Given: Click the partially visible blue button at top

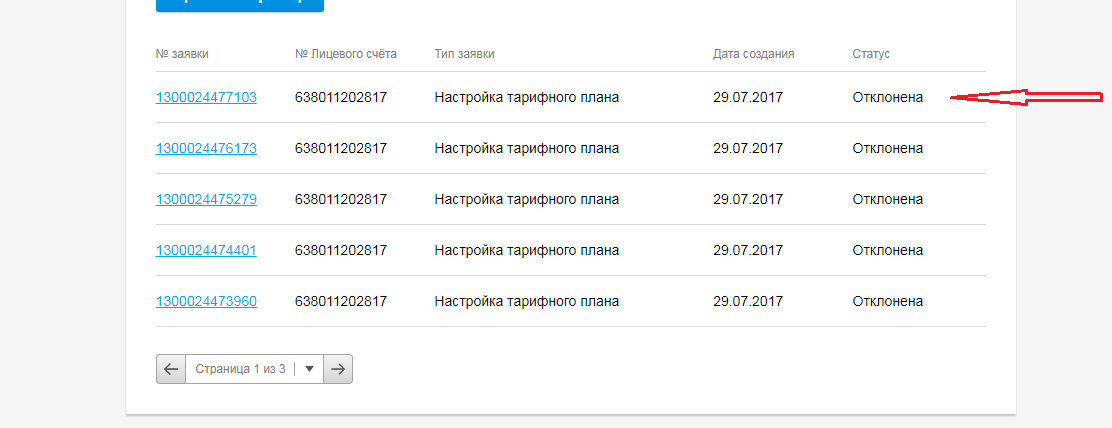Looking at the screenshot, I should coord(240,5).
